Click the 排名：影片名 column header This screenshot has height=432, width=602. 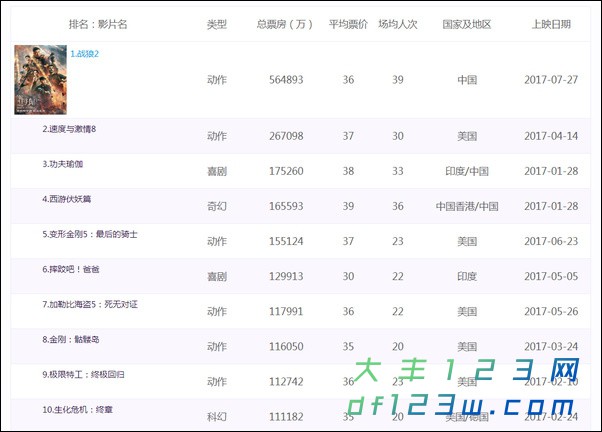click(98, 23)
